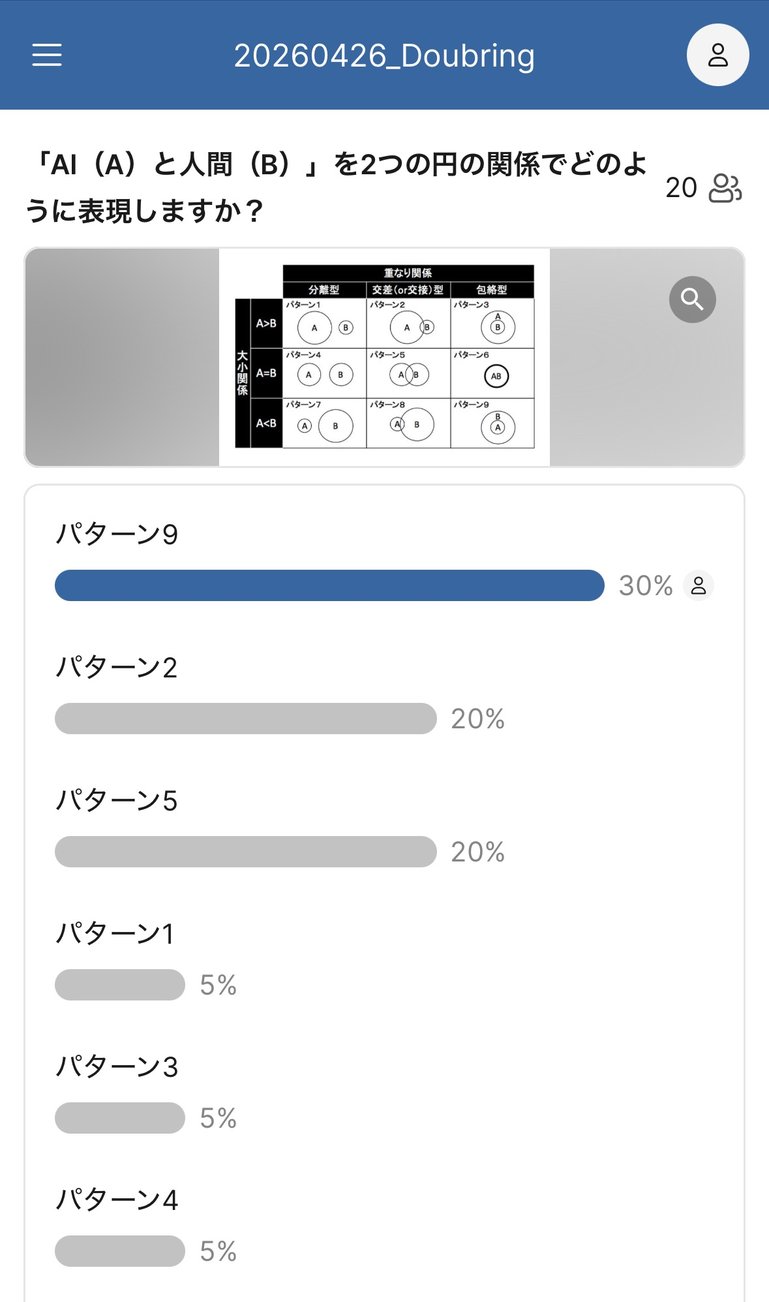Image resolution: width=769 pixels, height=1302 pixels.
Task: Click the 20260426_Doubring header title
Action: tap(384, 56)
